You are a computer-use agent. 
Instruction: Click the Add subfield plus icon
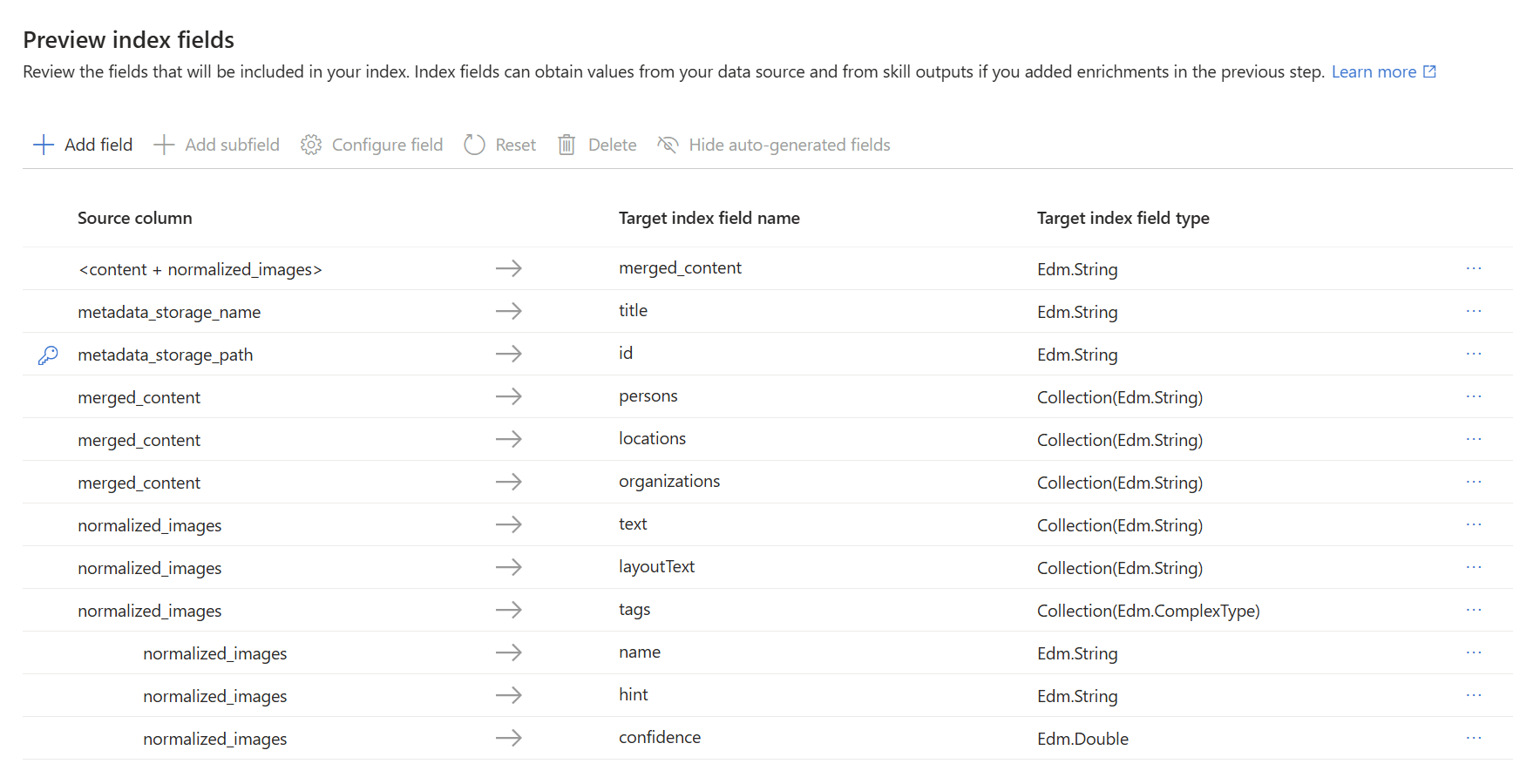point(164,145)
